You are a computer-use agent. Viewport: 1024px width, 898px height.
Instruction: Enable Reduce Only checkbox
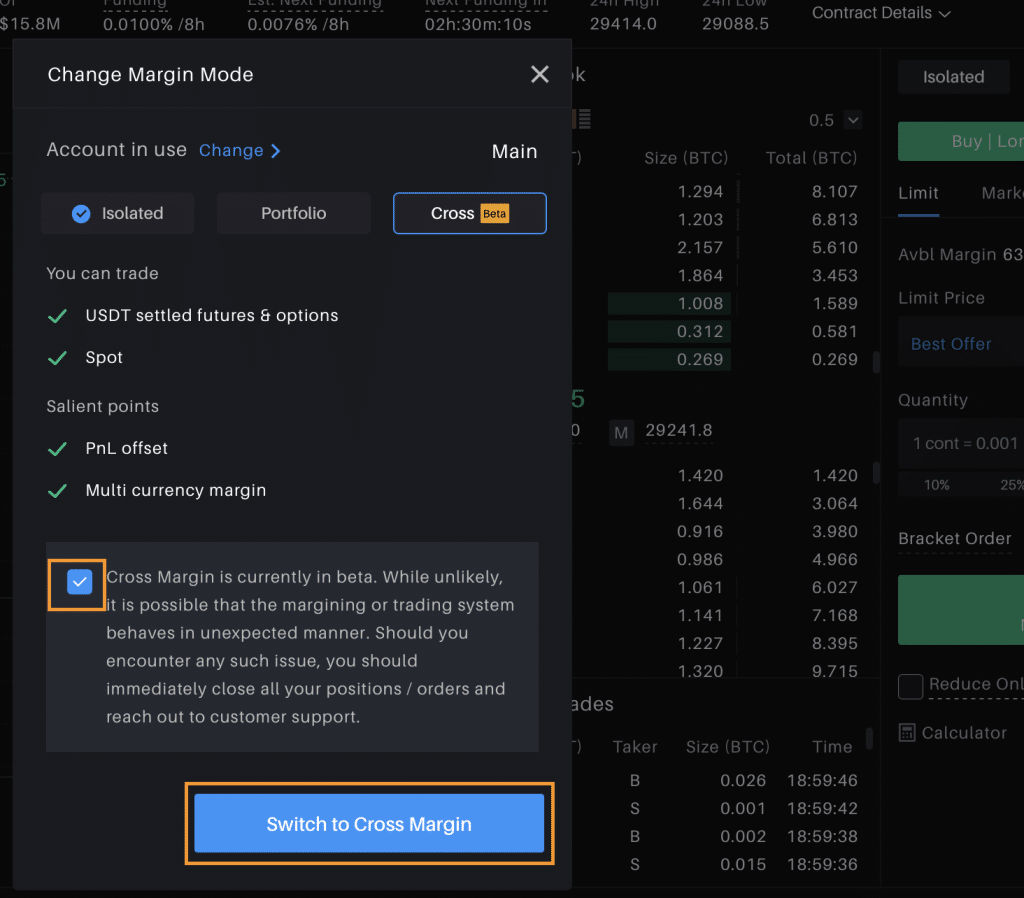click(x=910, y=686)
